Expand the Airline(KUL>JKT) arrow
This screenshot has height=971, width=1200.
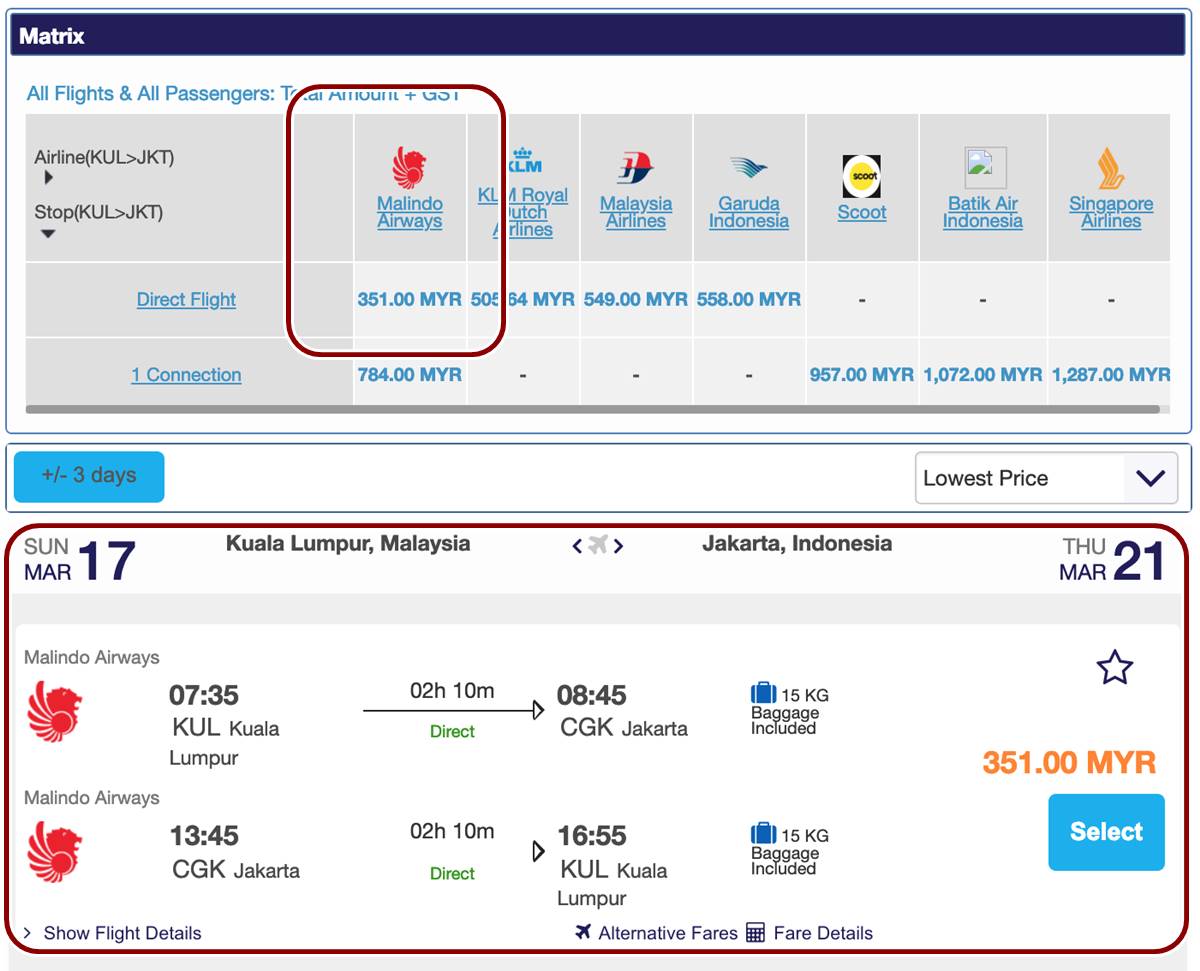[48, 178]
